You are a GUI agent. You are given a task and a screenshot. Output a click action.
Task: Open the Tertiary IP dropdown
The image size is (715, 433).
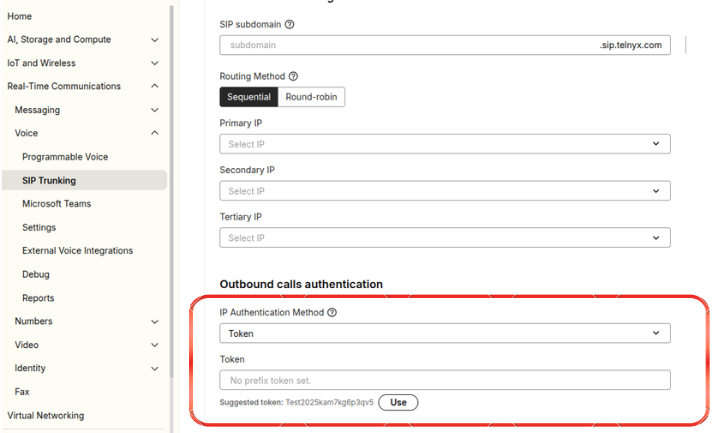(x=445, y=238)
